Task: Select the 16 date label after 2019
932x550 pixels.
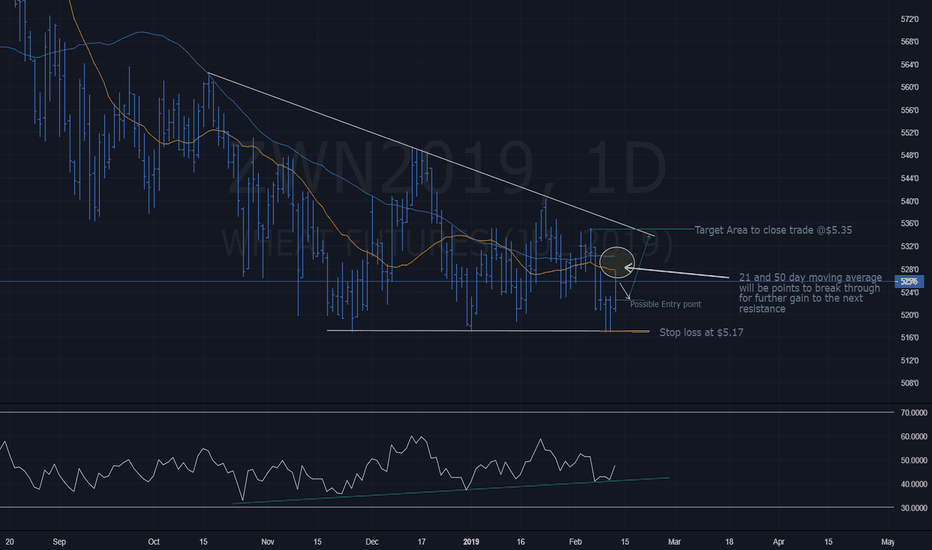Action: click(521, 542)
